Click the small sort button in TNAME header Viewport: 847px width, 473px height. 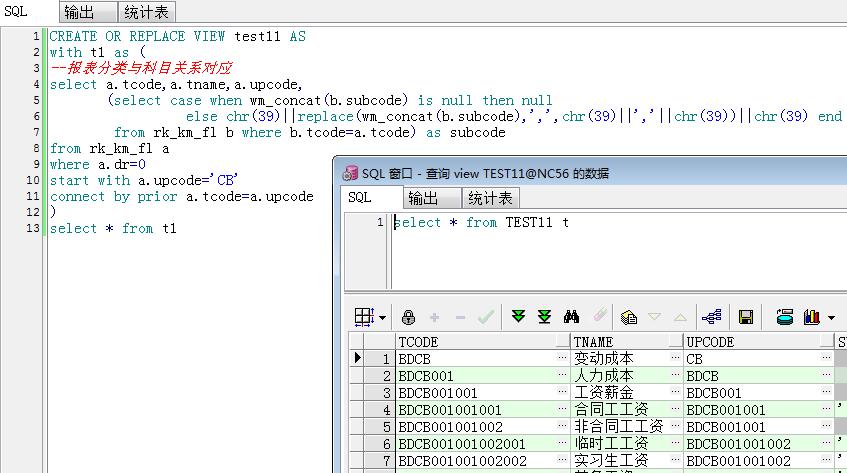click(x=676, y=341)
